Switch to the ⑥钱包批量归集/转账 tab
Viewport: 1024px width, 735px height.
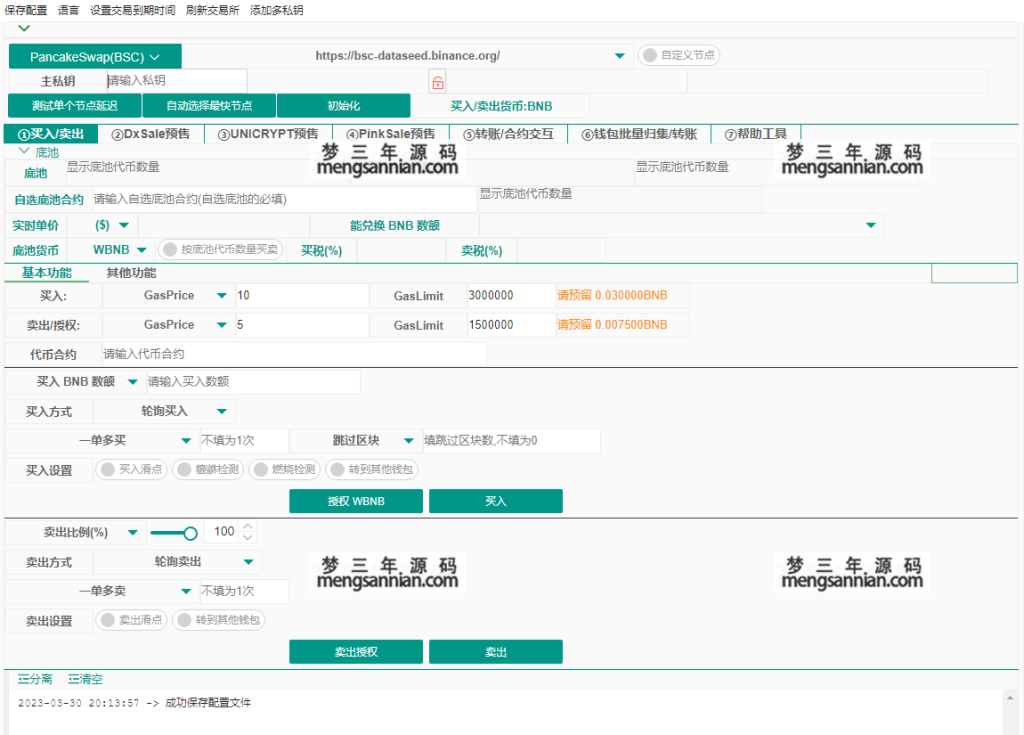tap(639, 134)
